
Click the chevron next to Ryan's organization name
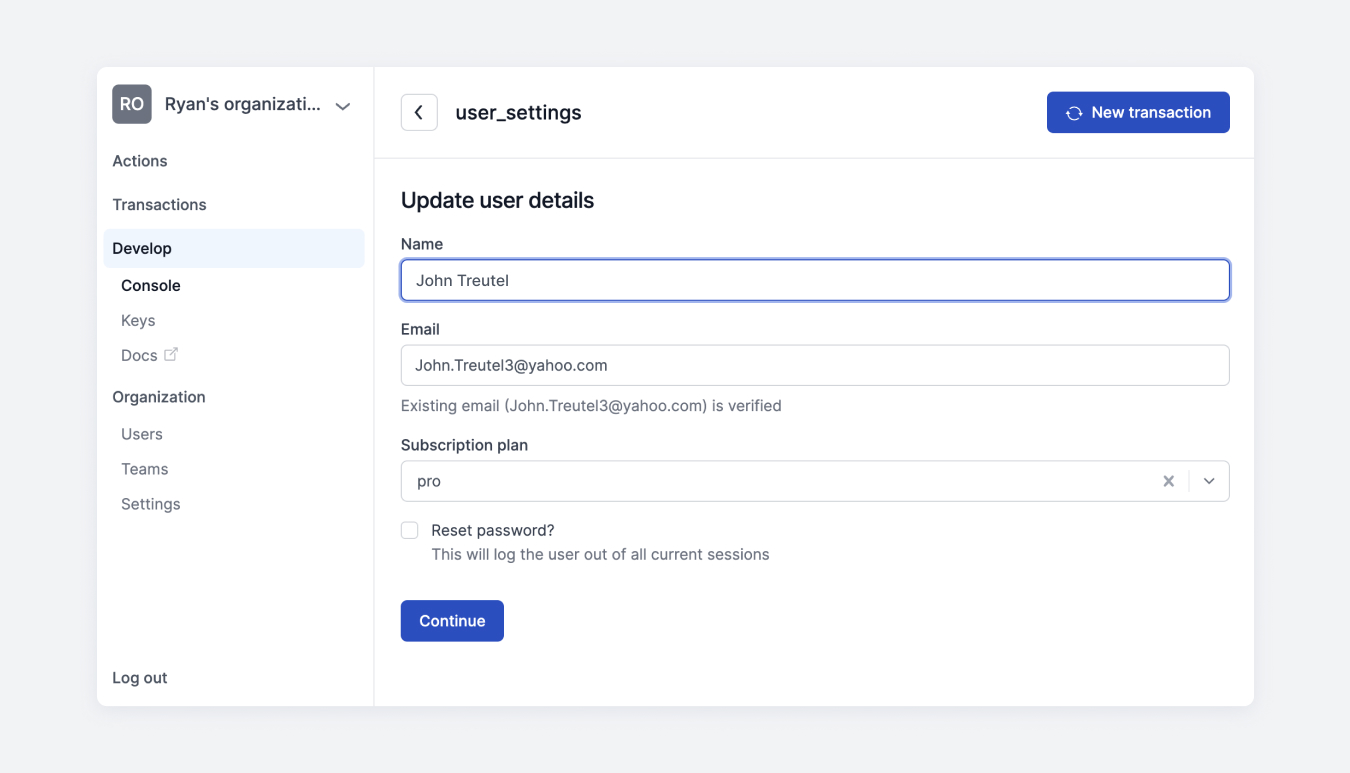click(x=342, y=105)
